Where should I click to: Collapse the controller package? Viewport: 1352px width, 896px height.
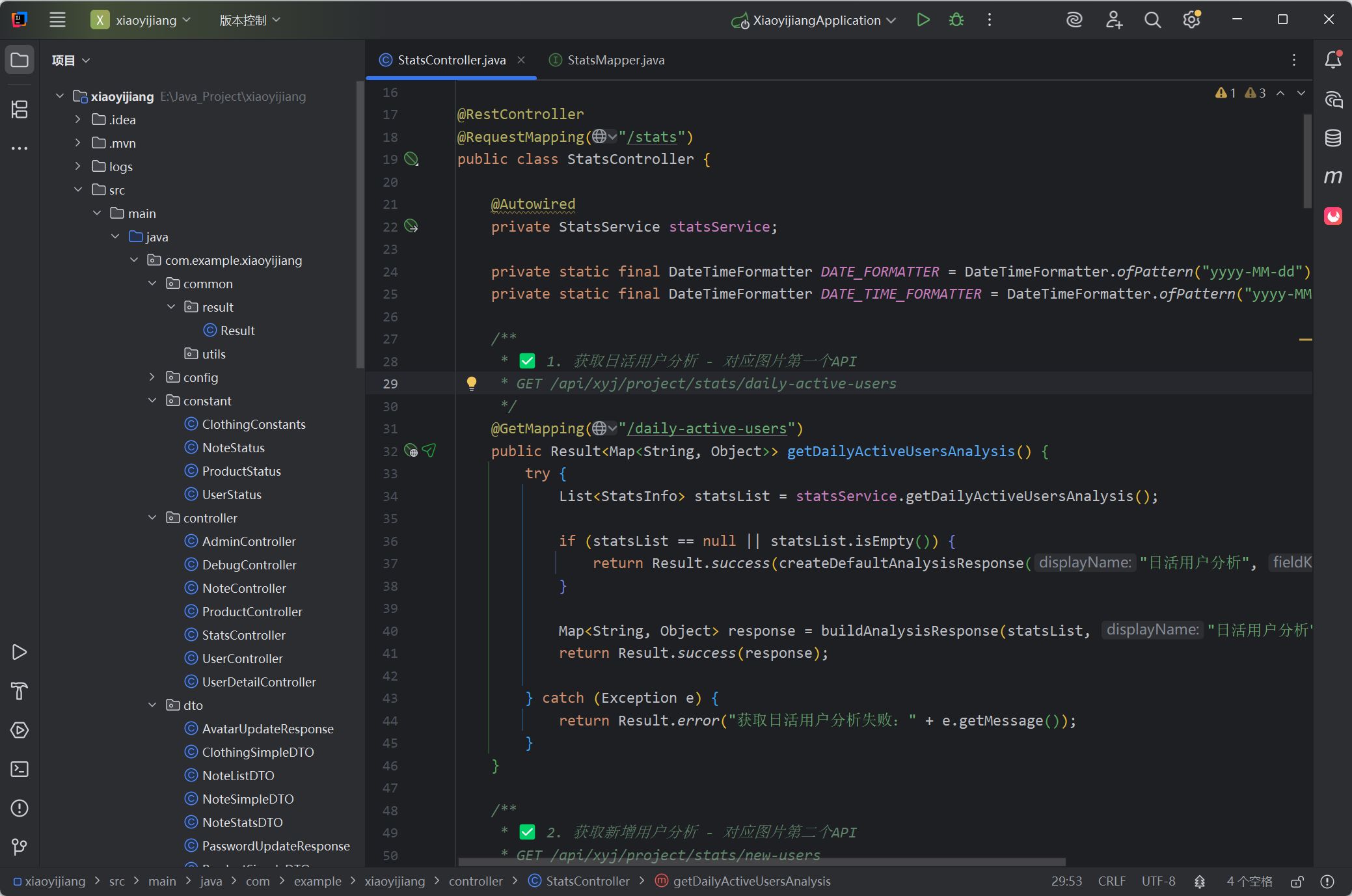pos(152,518)
